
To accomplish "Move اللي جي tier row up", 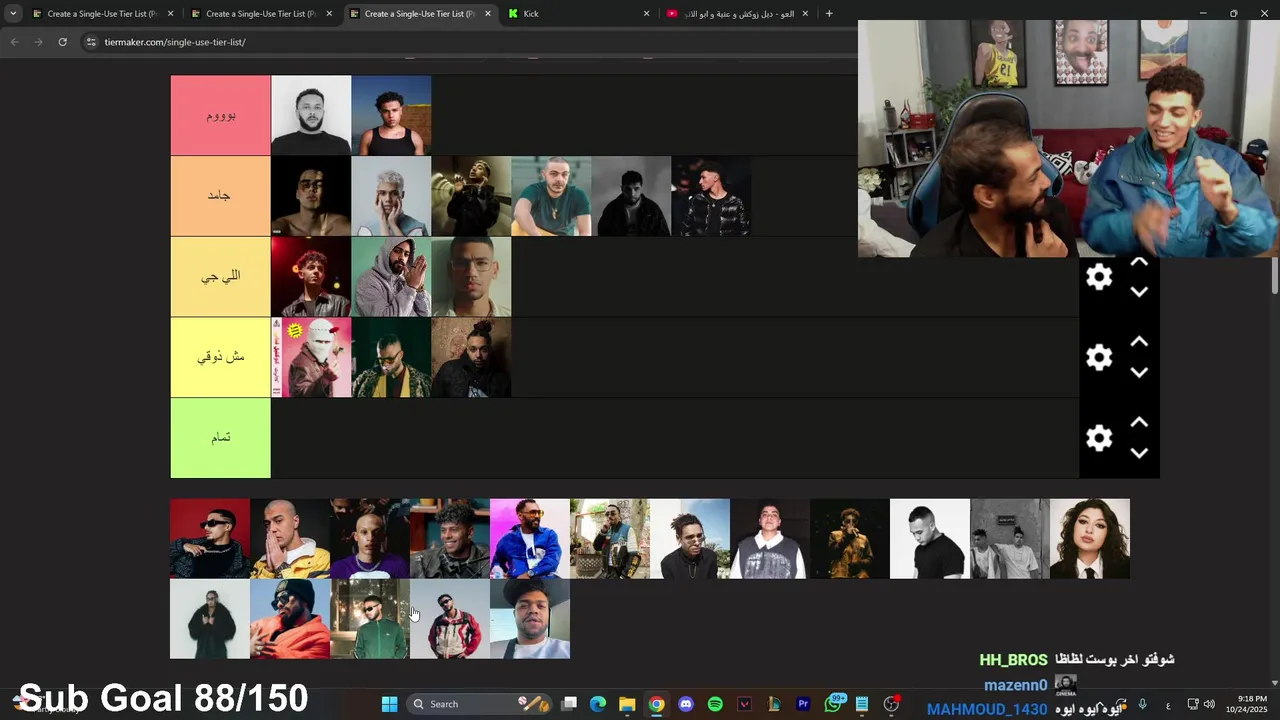I will (x=1139, y=262).
